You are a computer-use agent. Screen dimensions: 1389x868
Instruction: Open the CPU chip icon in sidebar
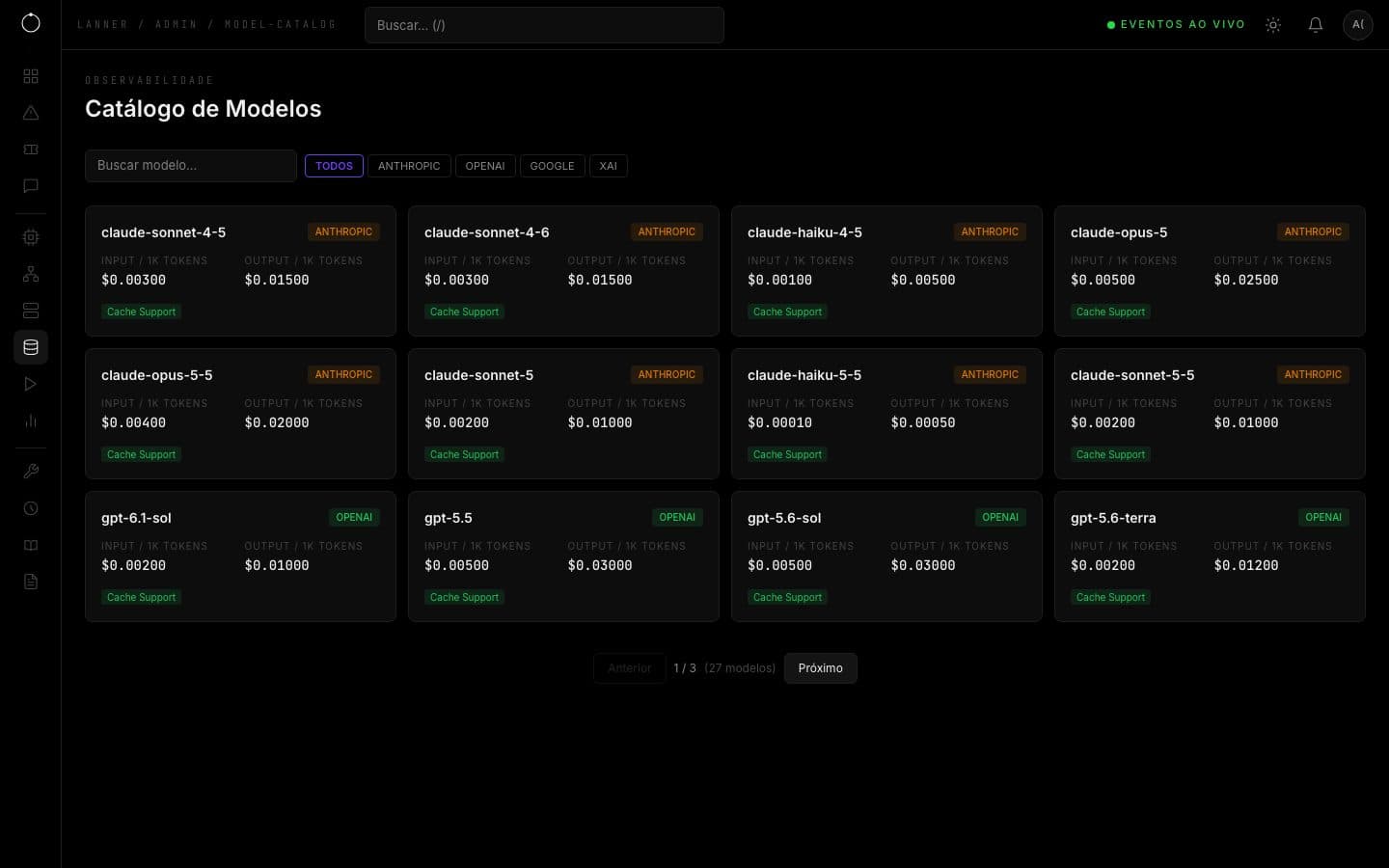(31, 237)
